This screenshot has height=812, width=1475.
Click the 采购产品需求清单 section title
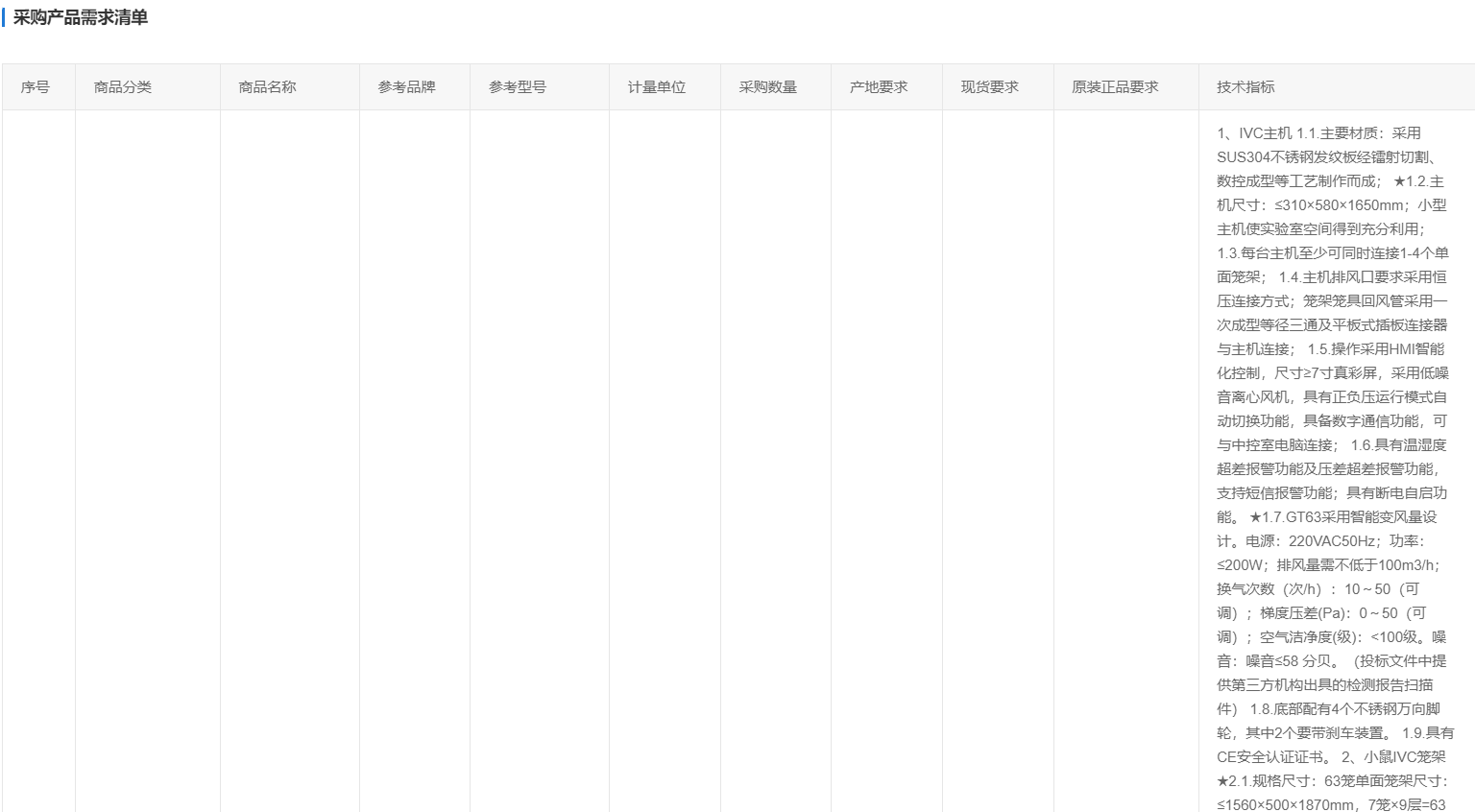(x=81, y=18)
